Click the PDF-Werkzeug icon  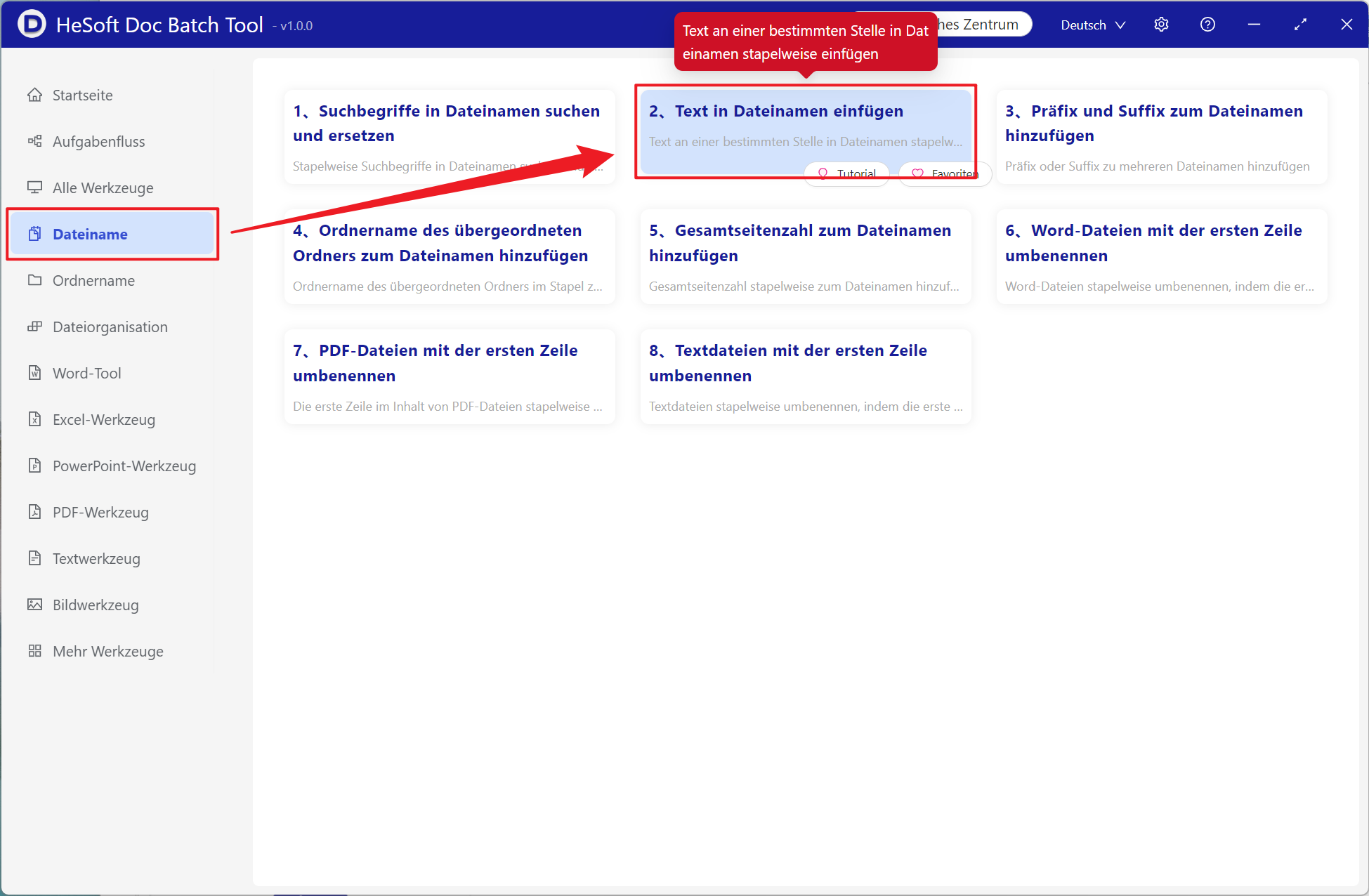tap(34, 512)
